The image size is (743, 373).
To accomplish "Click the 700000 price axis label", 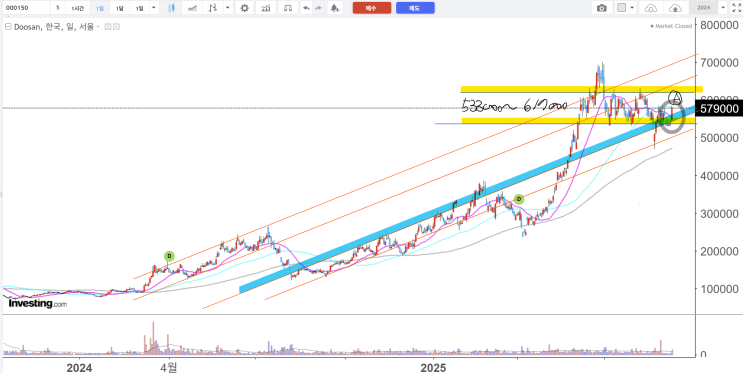I will pyautogui.click(x=718, y=63).
